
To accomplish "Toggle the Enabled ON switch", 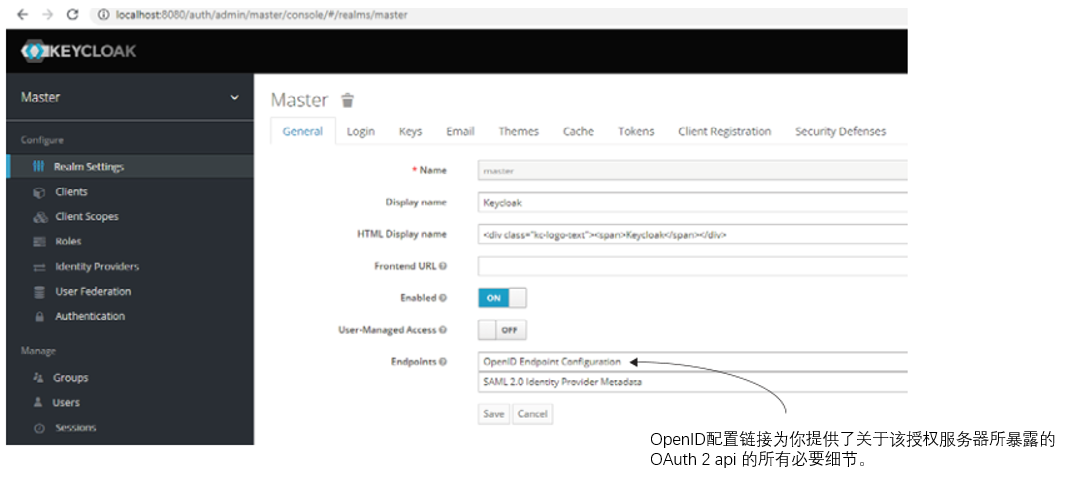I will click(x=502, y=298).
